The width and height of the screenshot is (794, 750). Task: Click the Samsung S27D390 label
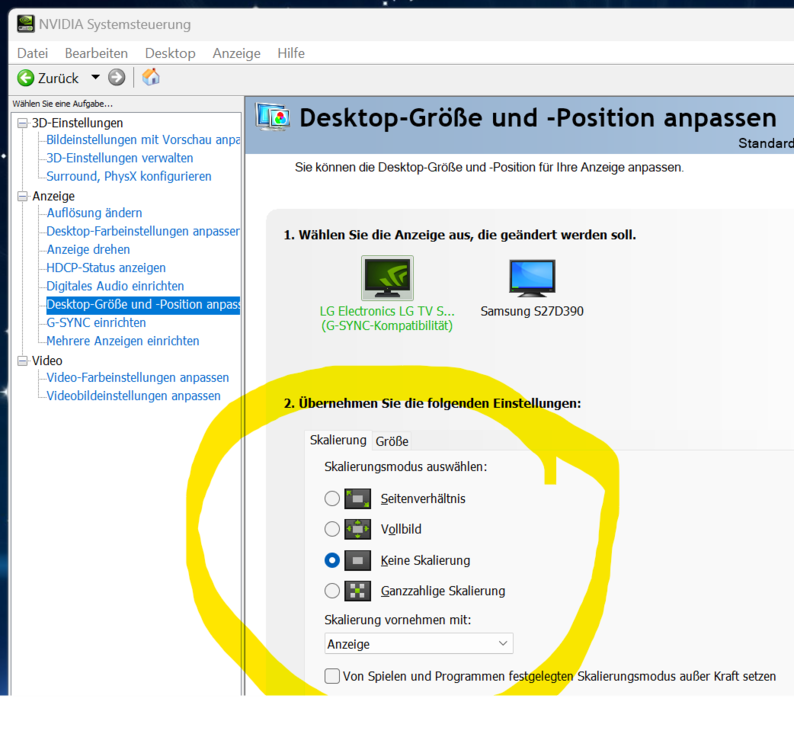[532, 311]
